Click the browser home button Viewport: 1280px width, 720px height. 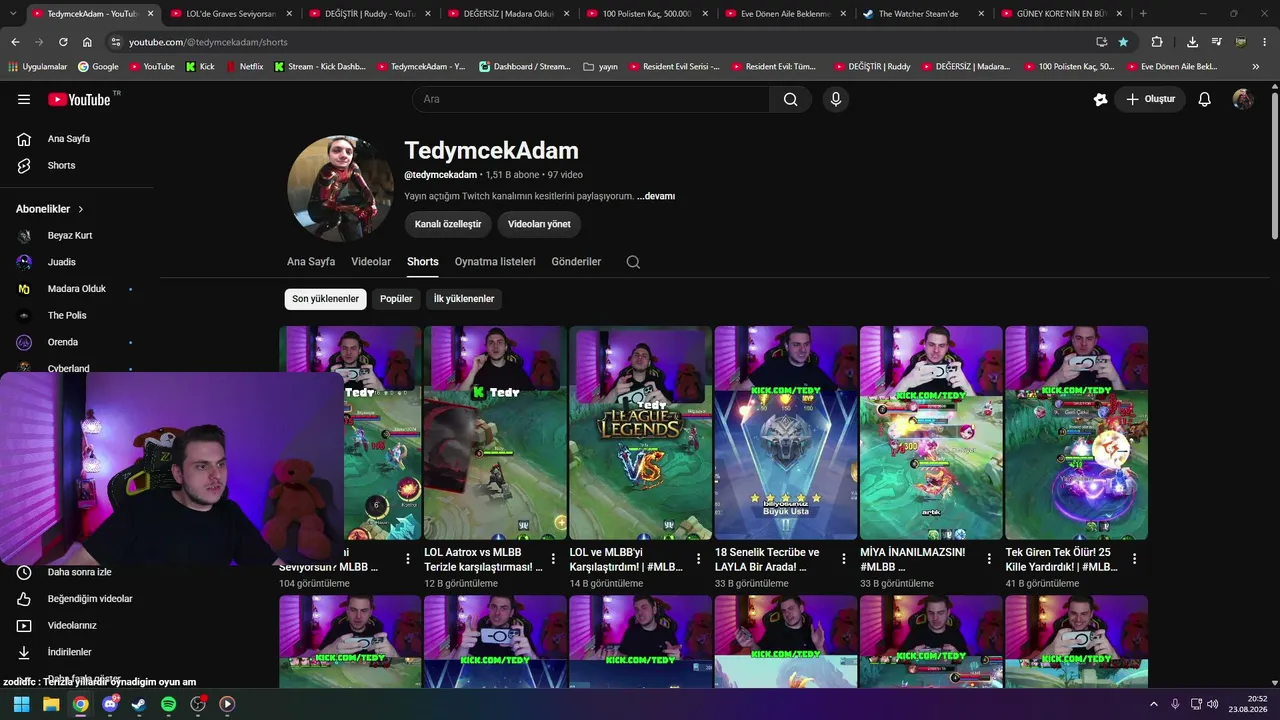pyautogui.click(x=87, y=42)
